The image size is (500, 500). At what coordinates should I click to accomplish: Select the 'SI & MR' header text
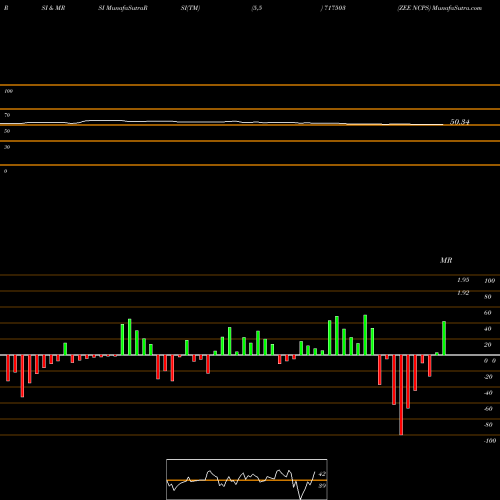pyautogui.click(x=53, y=8)
